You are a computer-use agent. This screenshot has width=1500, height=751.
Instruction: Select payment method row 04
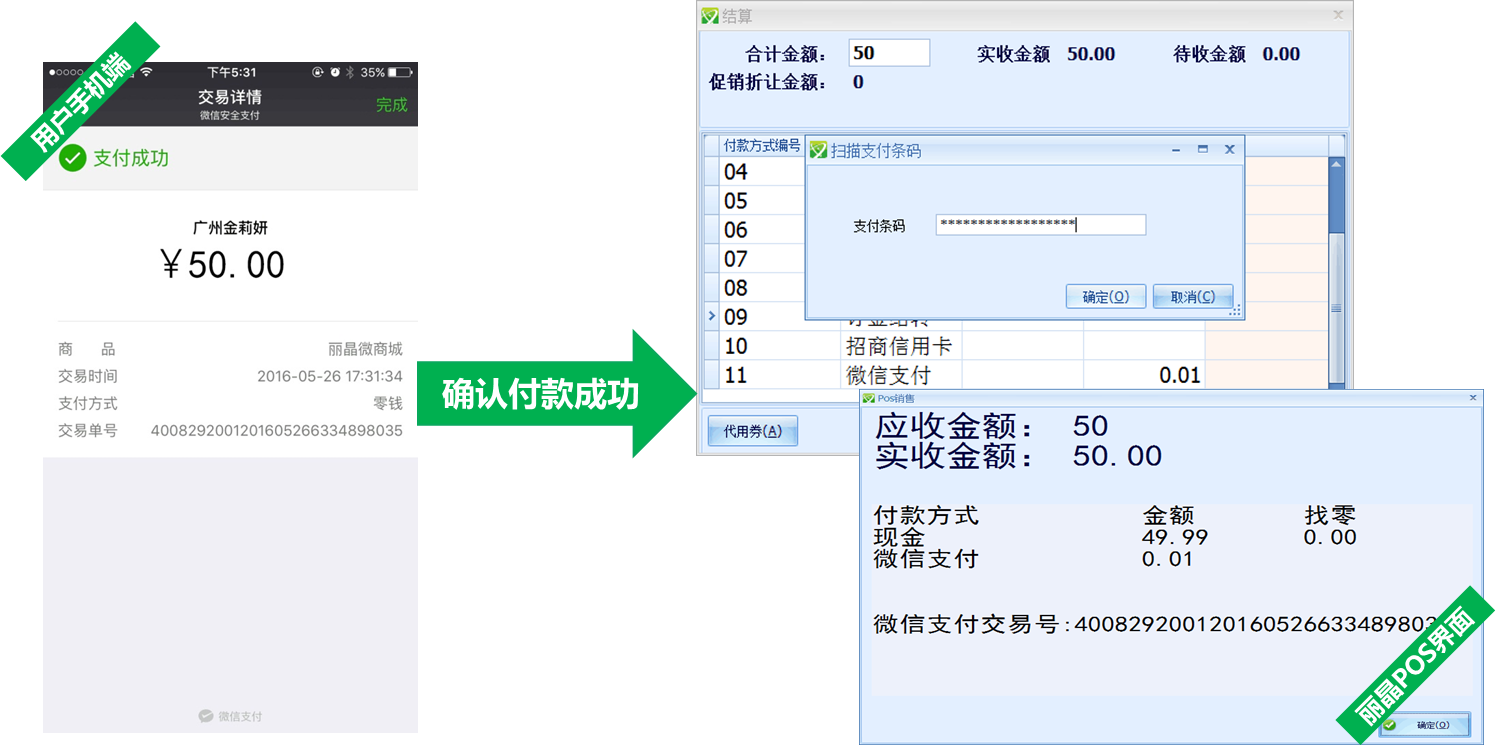tap(761, 172)
